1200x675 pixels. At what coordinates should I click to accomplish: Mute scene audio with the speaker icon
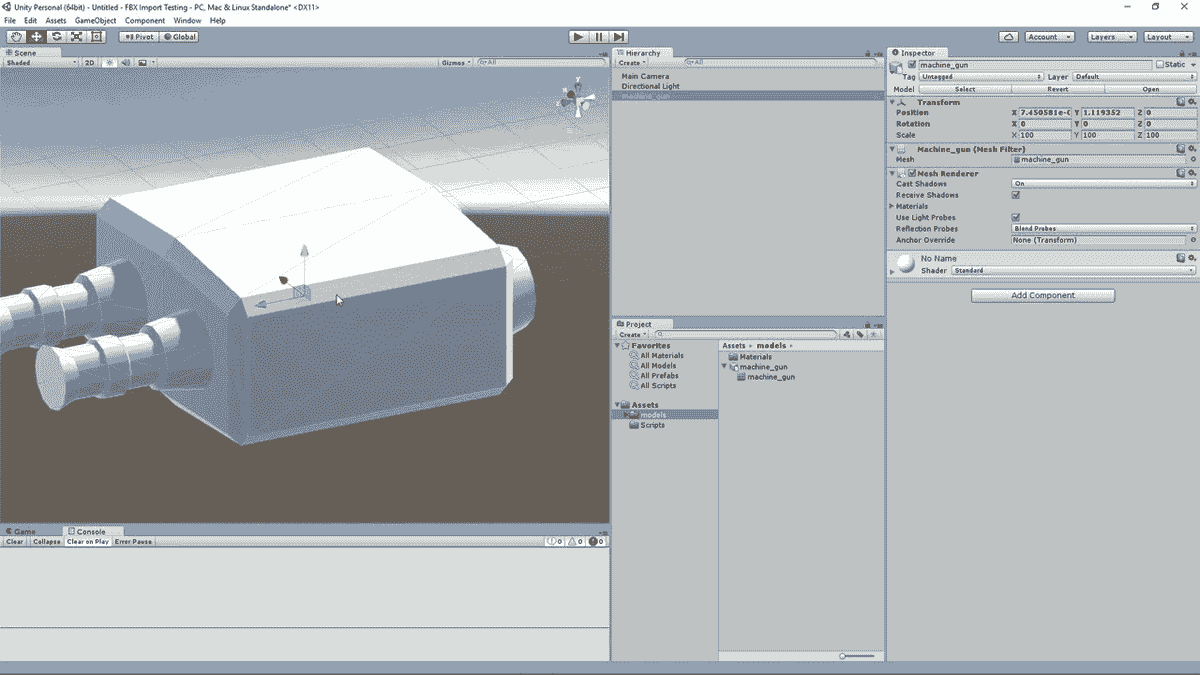point(126,61)
